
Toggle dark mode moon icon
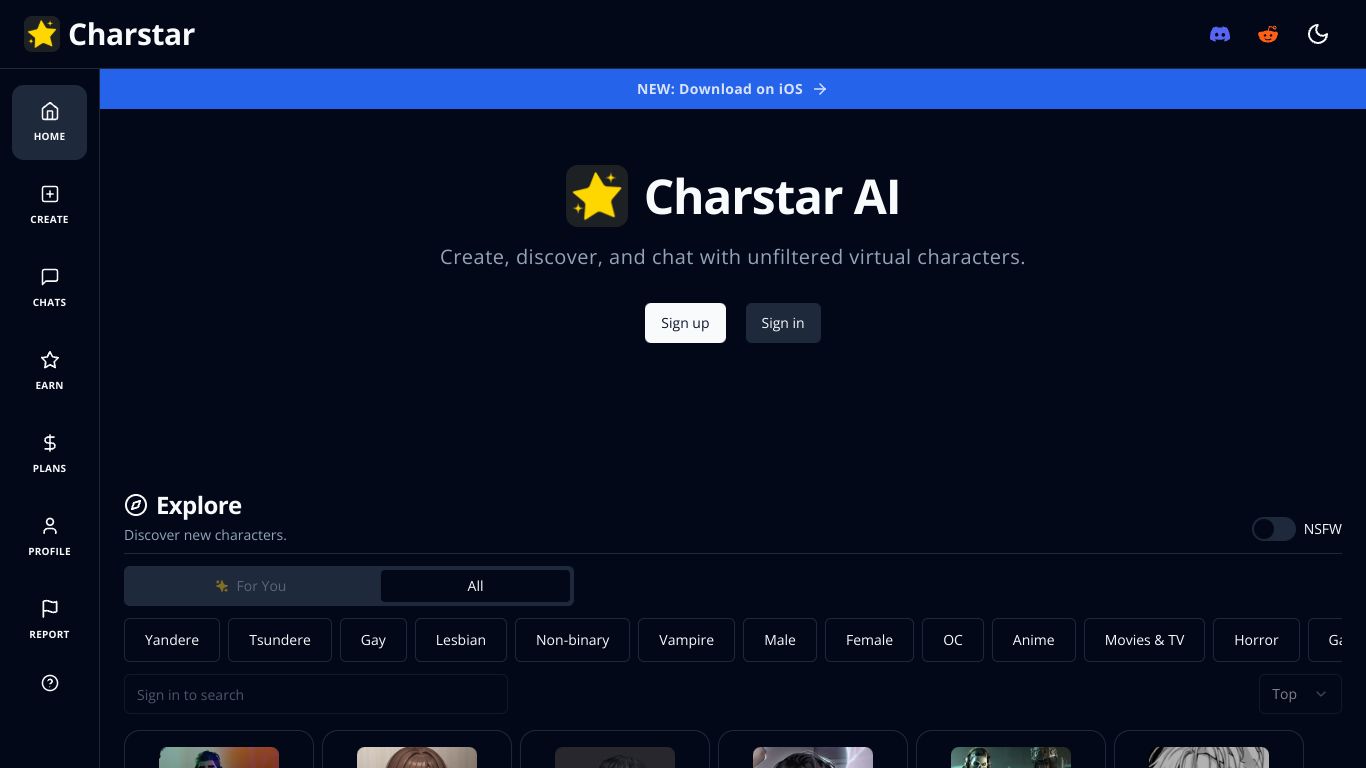point(1318,34)
